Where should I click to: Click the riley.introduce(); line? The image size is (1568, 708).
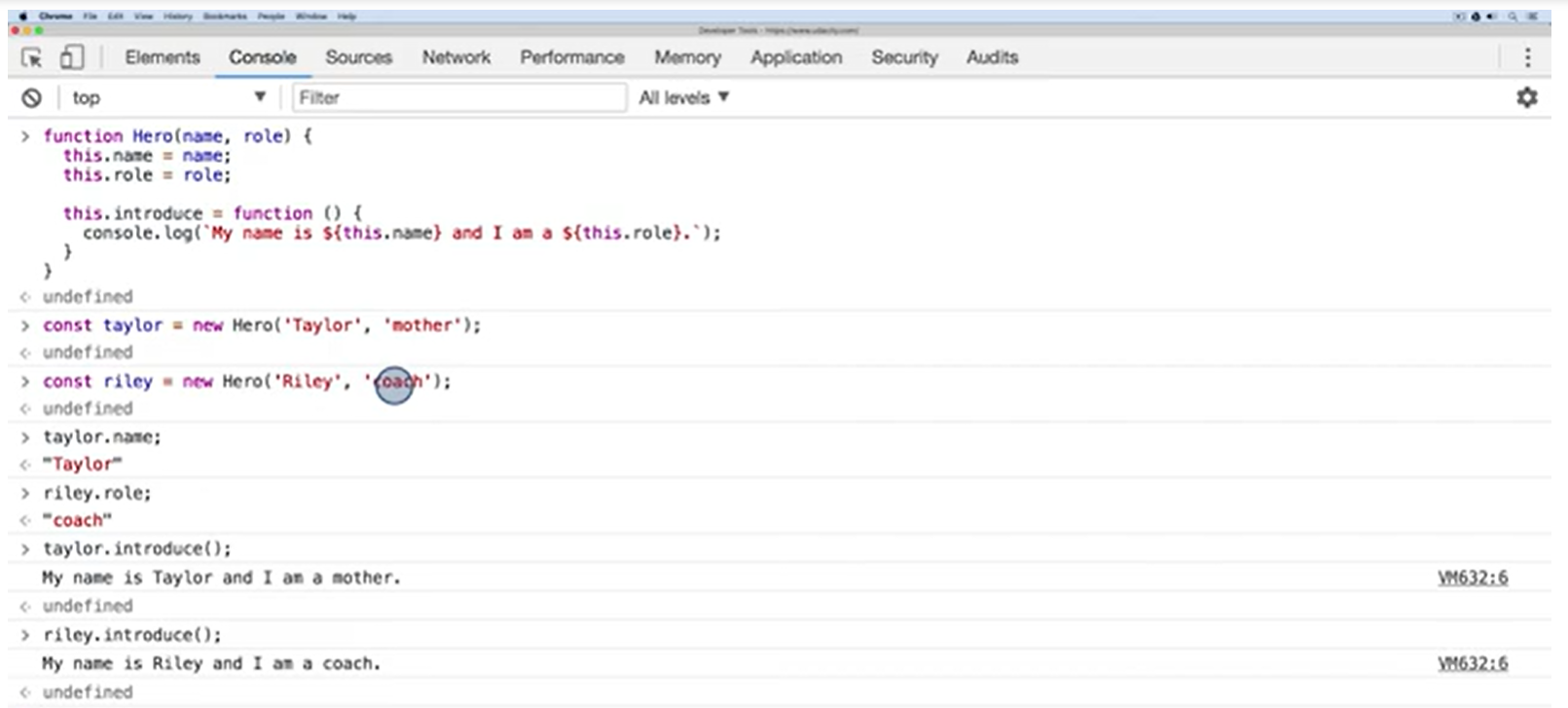(x=132, y=635)
